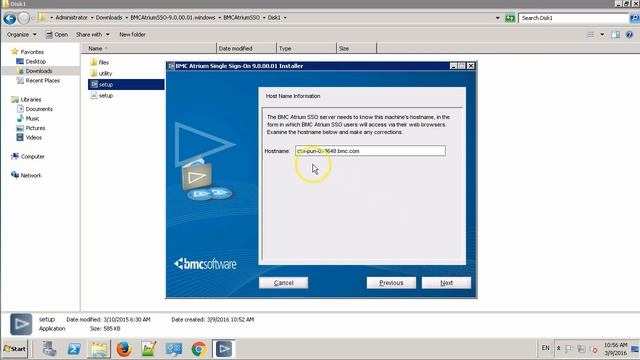Viewport: 640px width, 360px height.
Task: Click Next in the BMC Atrium installer
Action: click(x=446, y=282)
